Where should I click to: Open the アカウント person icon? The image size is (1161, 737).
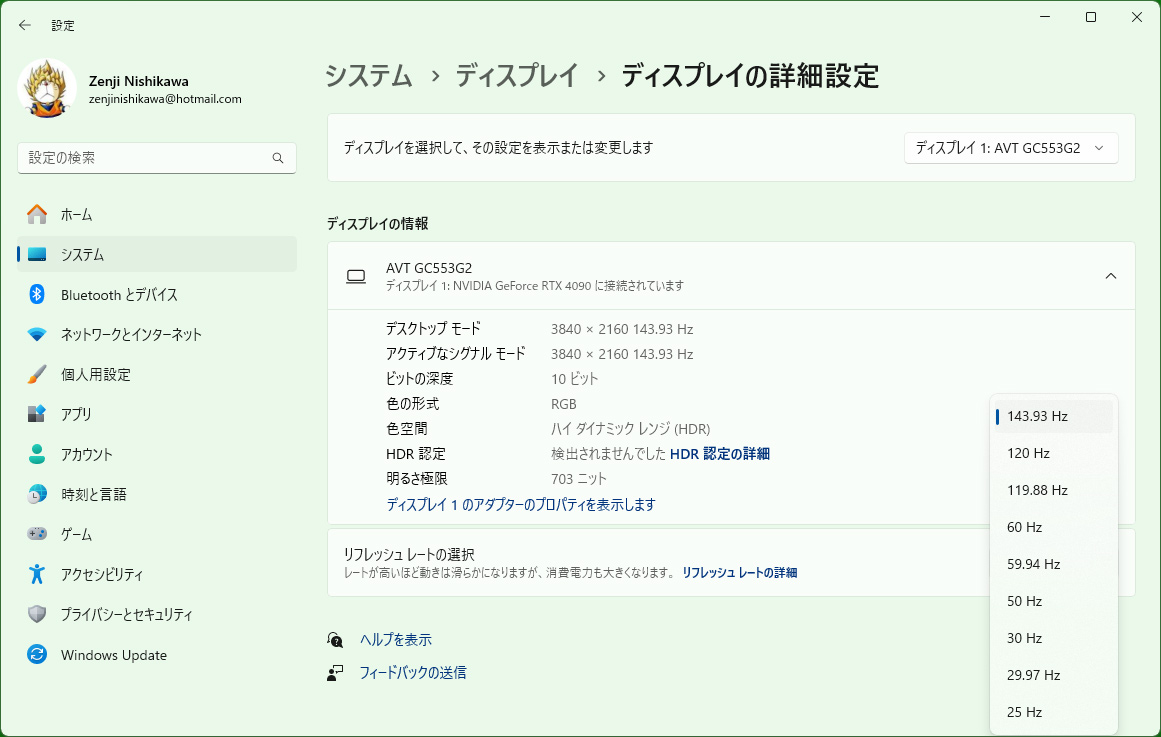(37, 454)
